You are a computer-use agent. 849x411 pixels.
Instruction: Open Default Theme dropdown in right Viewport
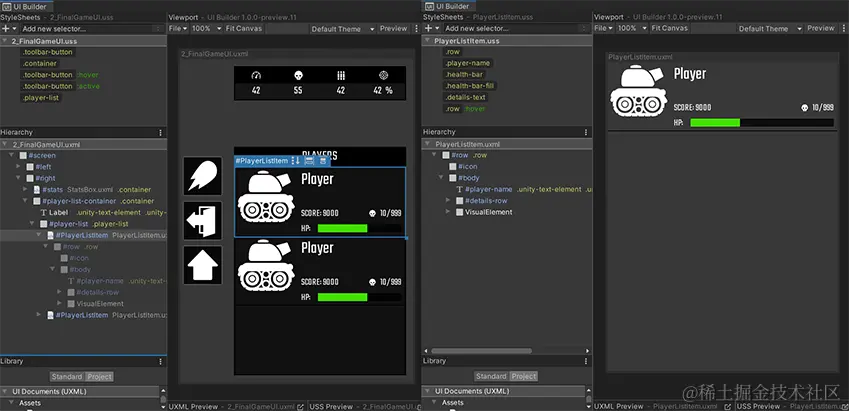click(770, 28)
